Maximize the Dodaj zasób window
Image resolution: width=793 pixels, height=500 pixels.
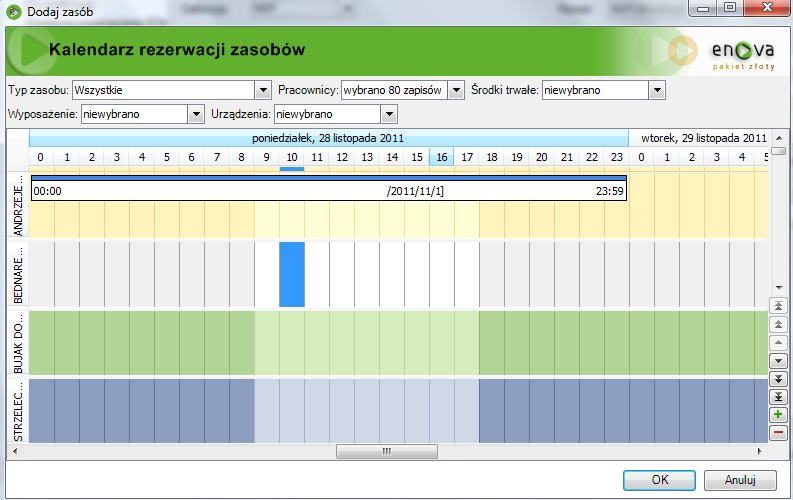pyautogui.click(x=730, y=8)
